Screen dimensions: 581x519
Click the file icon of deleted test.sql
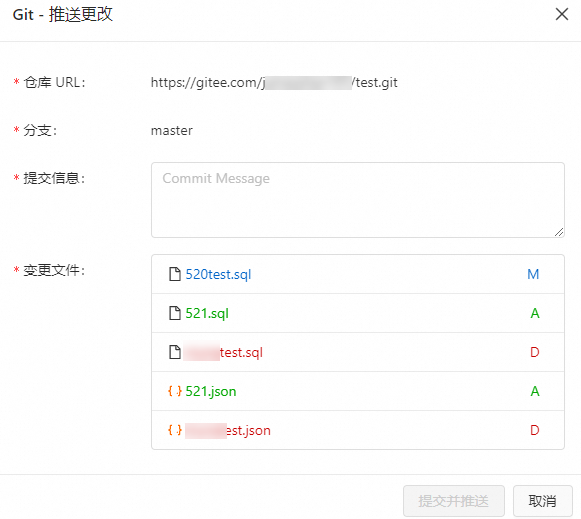coord(175,352)
